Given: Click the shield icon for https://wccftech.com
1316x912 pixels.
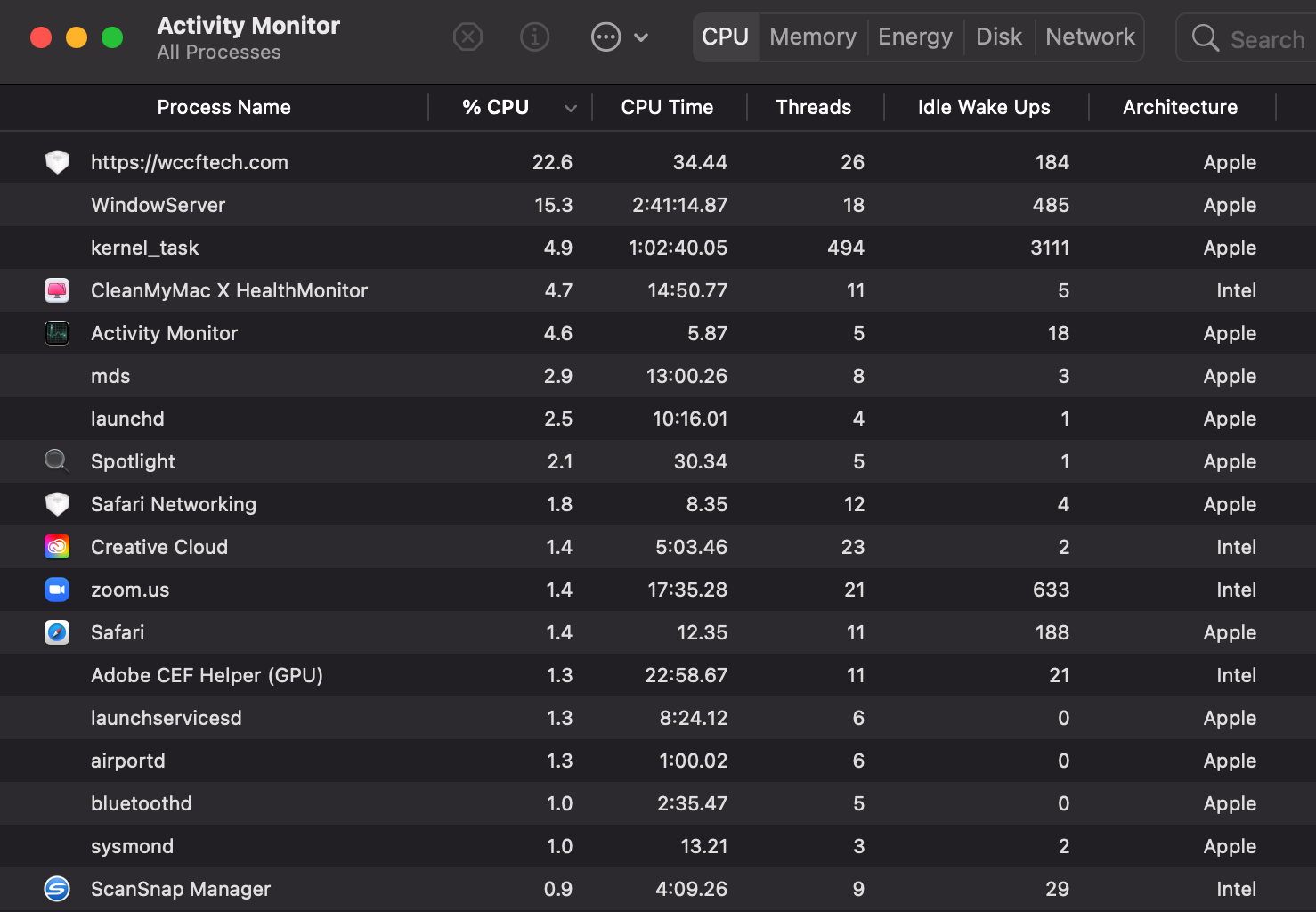Looking at the screenshot, I should click(x=57, y=162).
